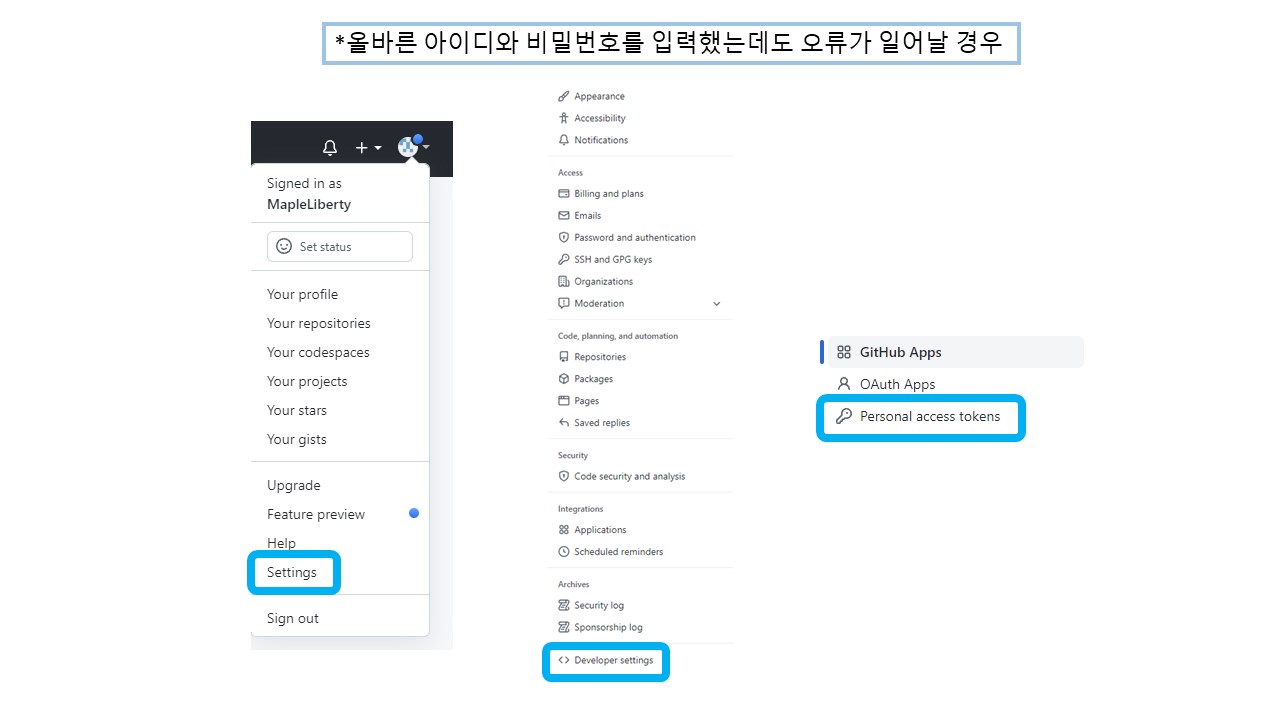Click the Packages box icon
Image resolution: width=1280 pixels, height=720 pixels.
click(564, 379)
